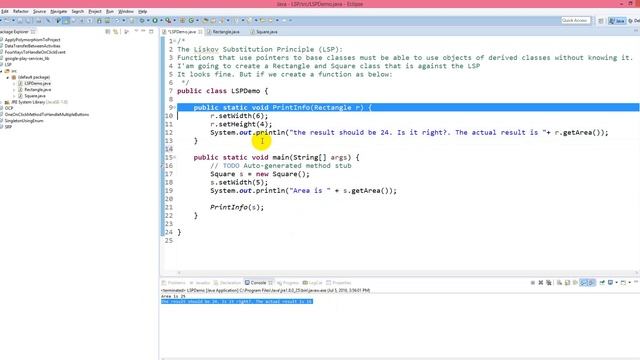Open Display Selected Console dropdown arrow
The image size is (640, 360).
(616, 282)
